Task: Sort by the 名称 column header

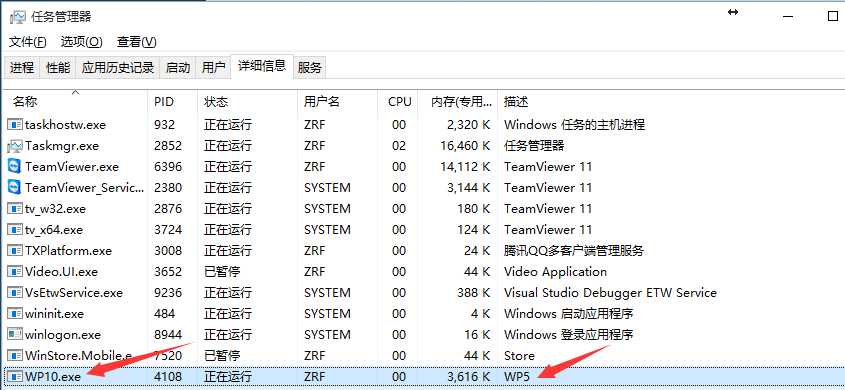Action: click(75, 101)
